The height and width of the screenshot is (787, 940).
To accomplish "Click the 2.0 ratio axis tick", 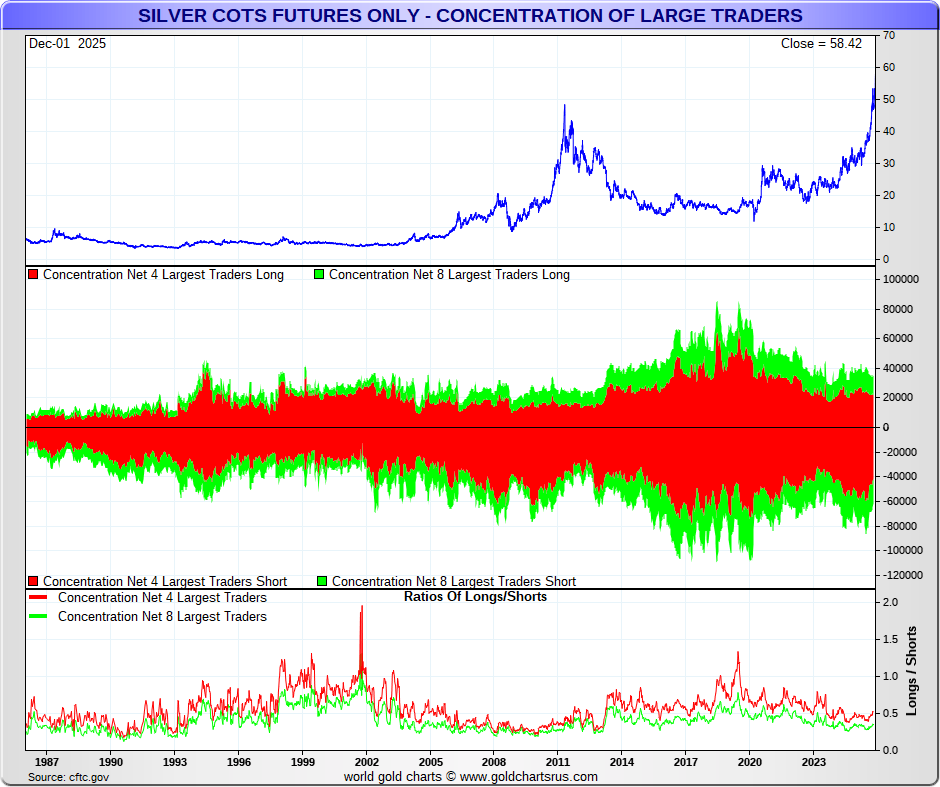I will pyautogui.click(x=890, y=602).
